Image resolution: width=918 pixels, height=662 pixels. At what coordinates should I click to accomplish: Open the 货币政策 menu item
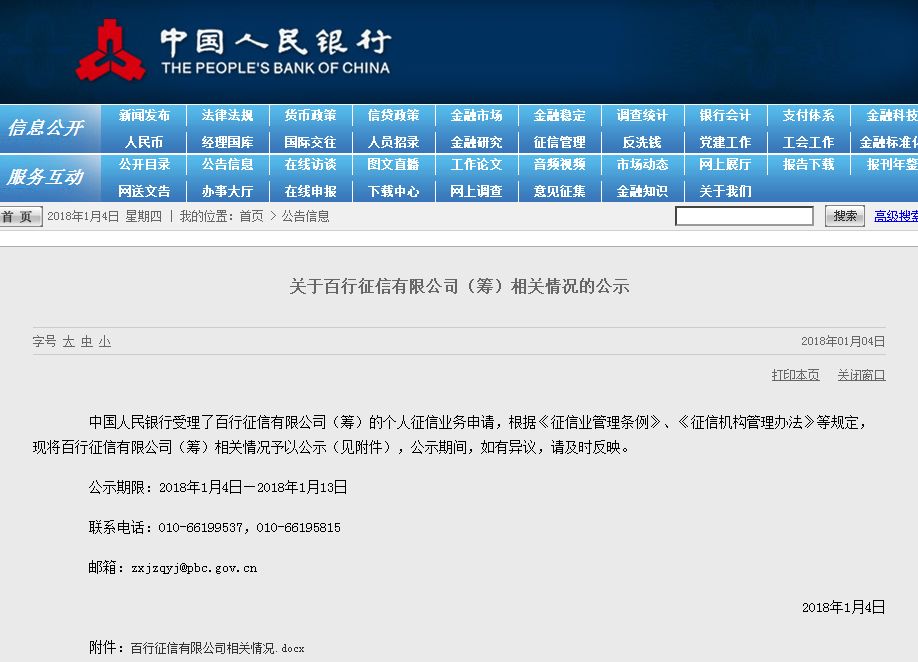310,115
